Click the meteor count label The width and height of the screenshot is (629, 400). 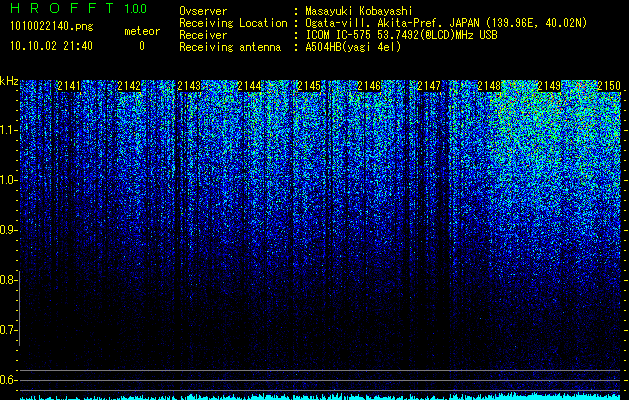click(x=142, y=31)
